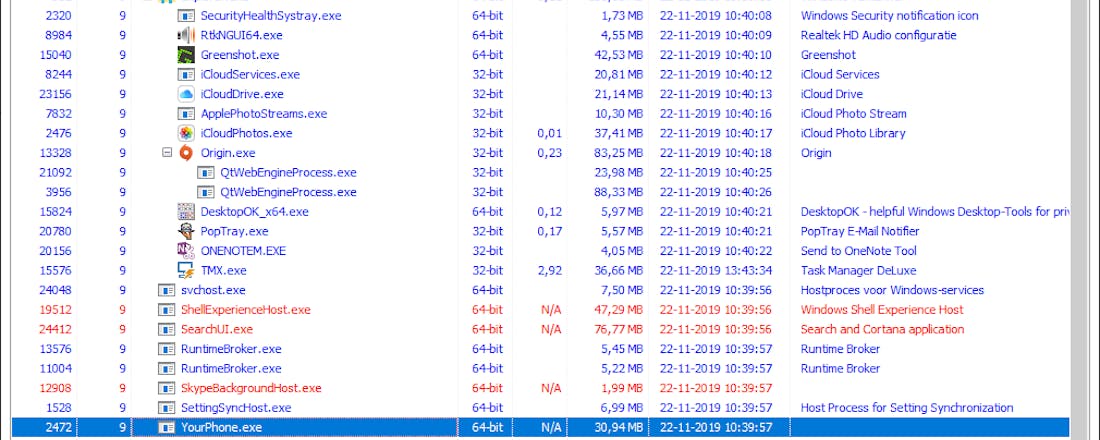Select the TMX.exe process name
Screen dimensions: 1100x440
(x=224, y=271)
